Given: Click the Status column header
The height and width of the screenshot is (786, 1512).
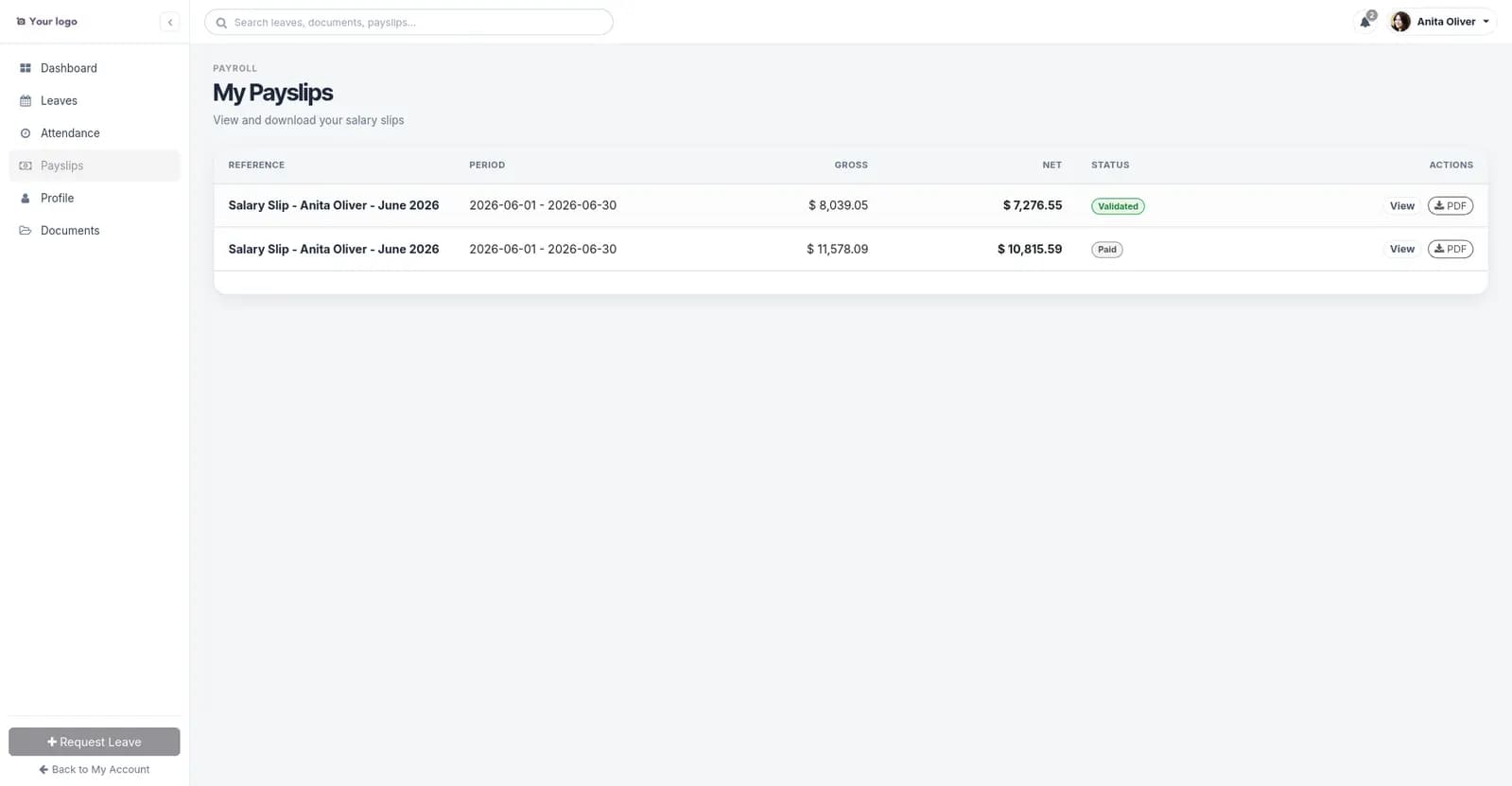Looking at the screenshot, I should click(x=1110, y=165).
